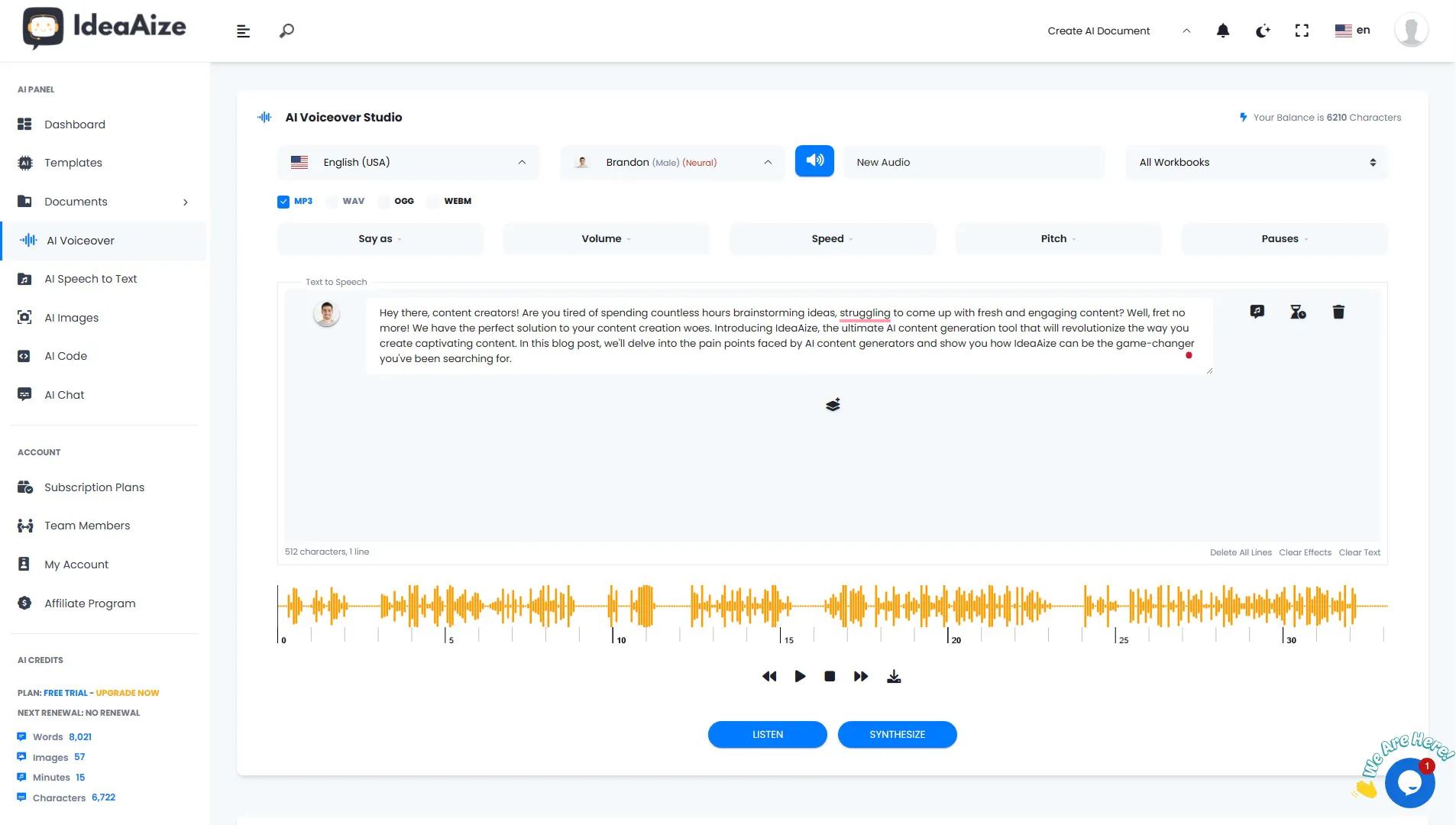Switch to dark mode moon icon

pos(1263,31)
